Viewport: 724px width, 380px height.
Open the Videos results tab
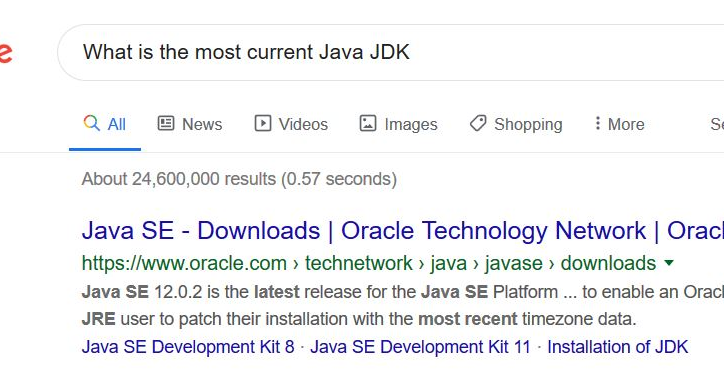tap(291, 124)
